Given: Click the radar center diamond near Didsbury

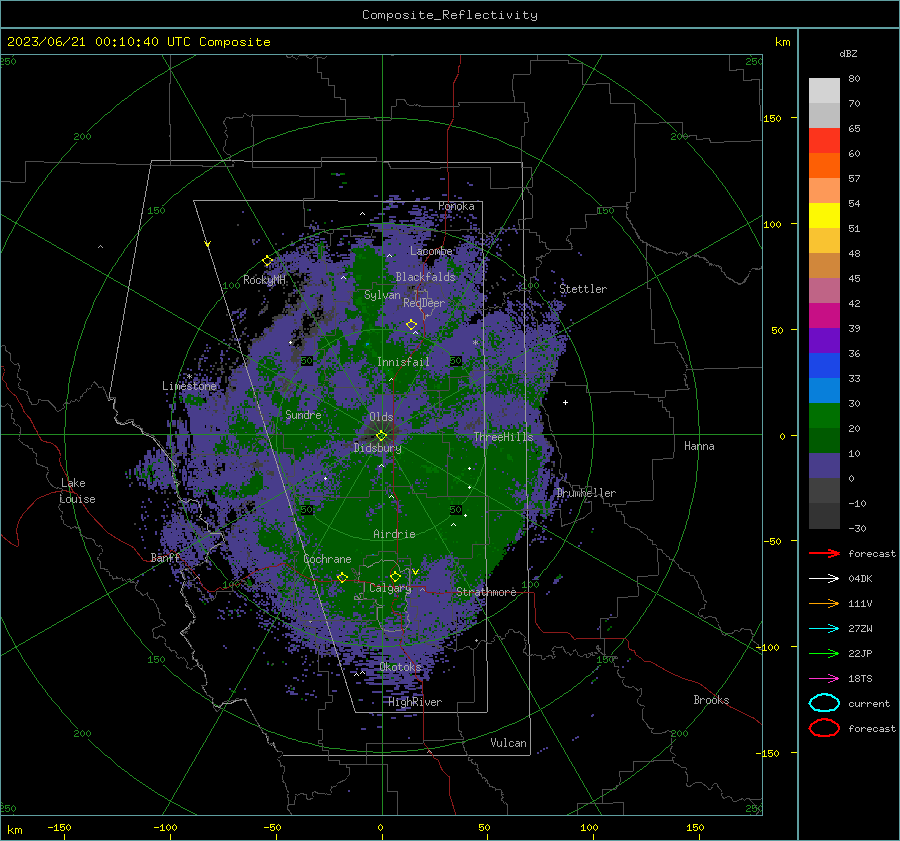Looking at the screenshot, I should pos(382,436).
